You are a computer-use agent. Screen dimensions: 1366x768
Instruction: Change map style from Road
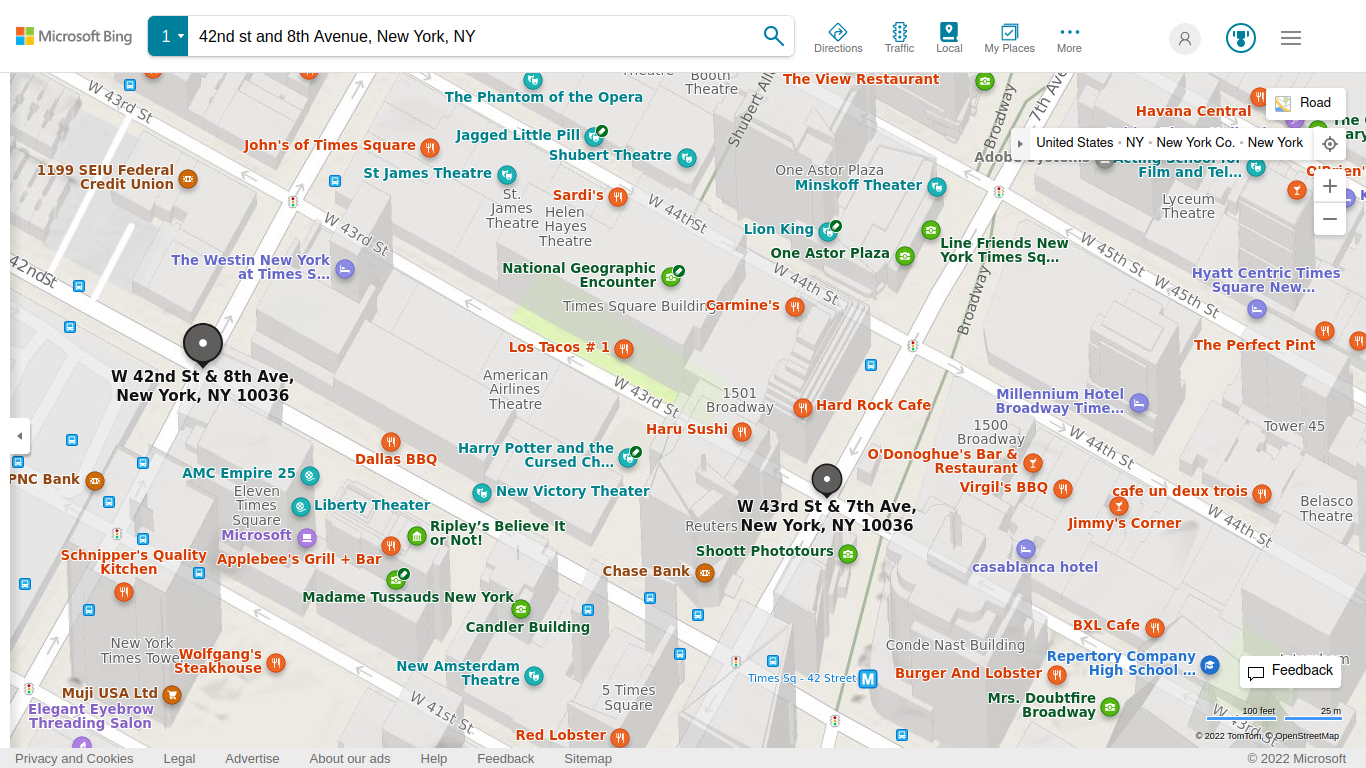point(1304,102)
